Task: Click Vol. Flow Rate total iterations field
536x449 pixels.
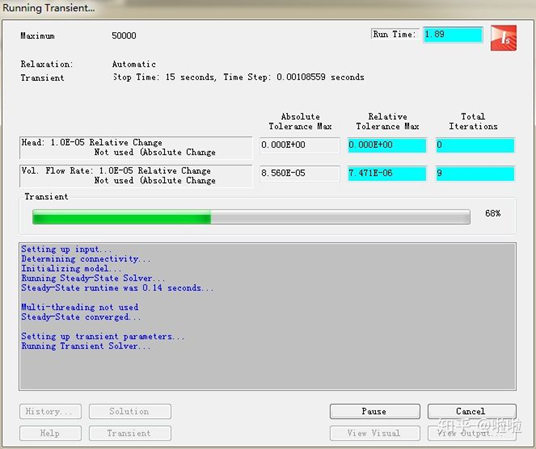Action: point(475,173)
